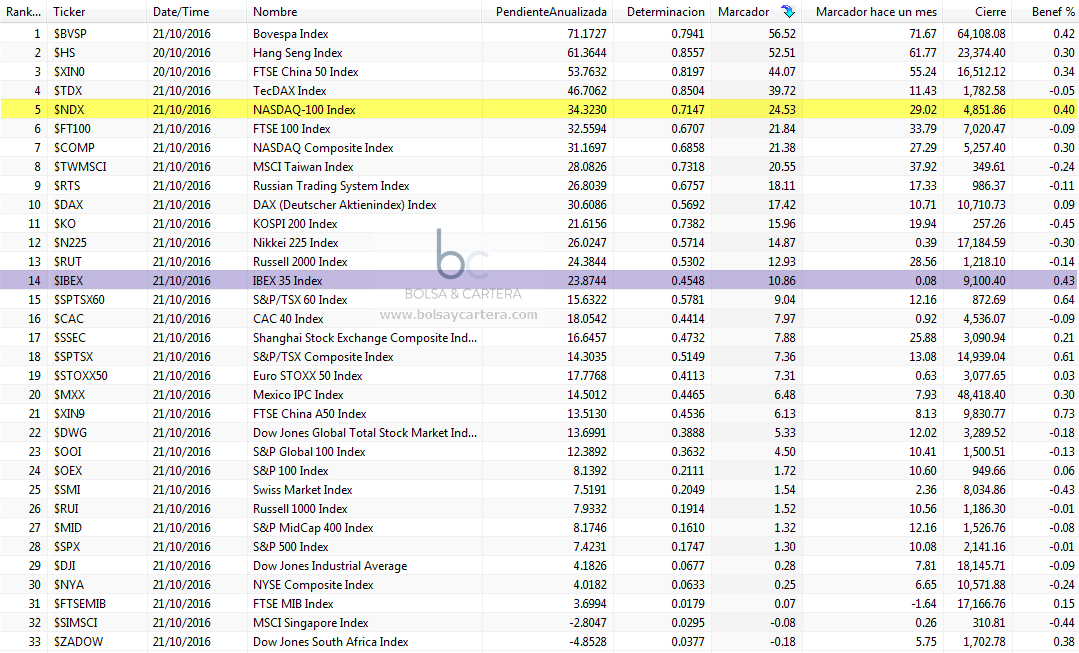Image resolution: width=1079 pixels, height=653 pixels.
Task: Select the $N225 ticker
Action: click(x=70, y=243)
